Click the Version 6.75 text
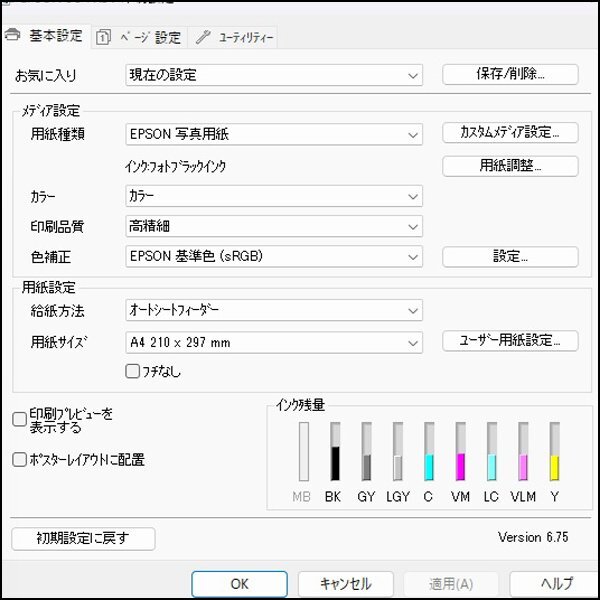 click(533, 537)
